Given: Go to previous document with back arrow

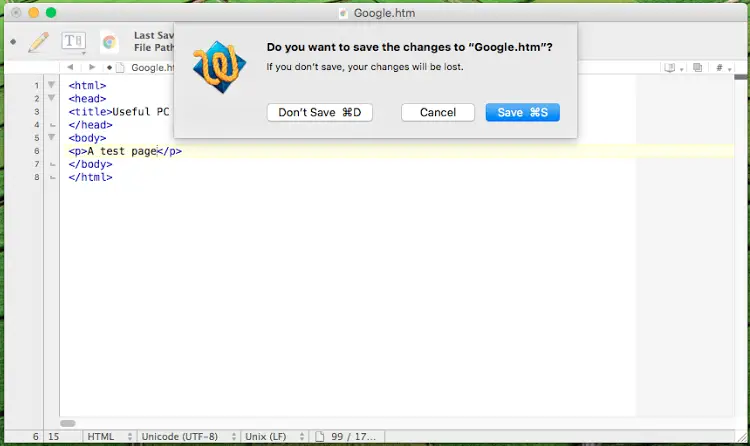Looking at the screenshot, I should point(70,67).
